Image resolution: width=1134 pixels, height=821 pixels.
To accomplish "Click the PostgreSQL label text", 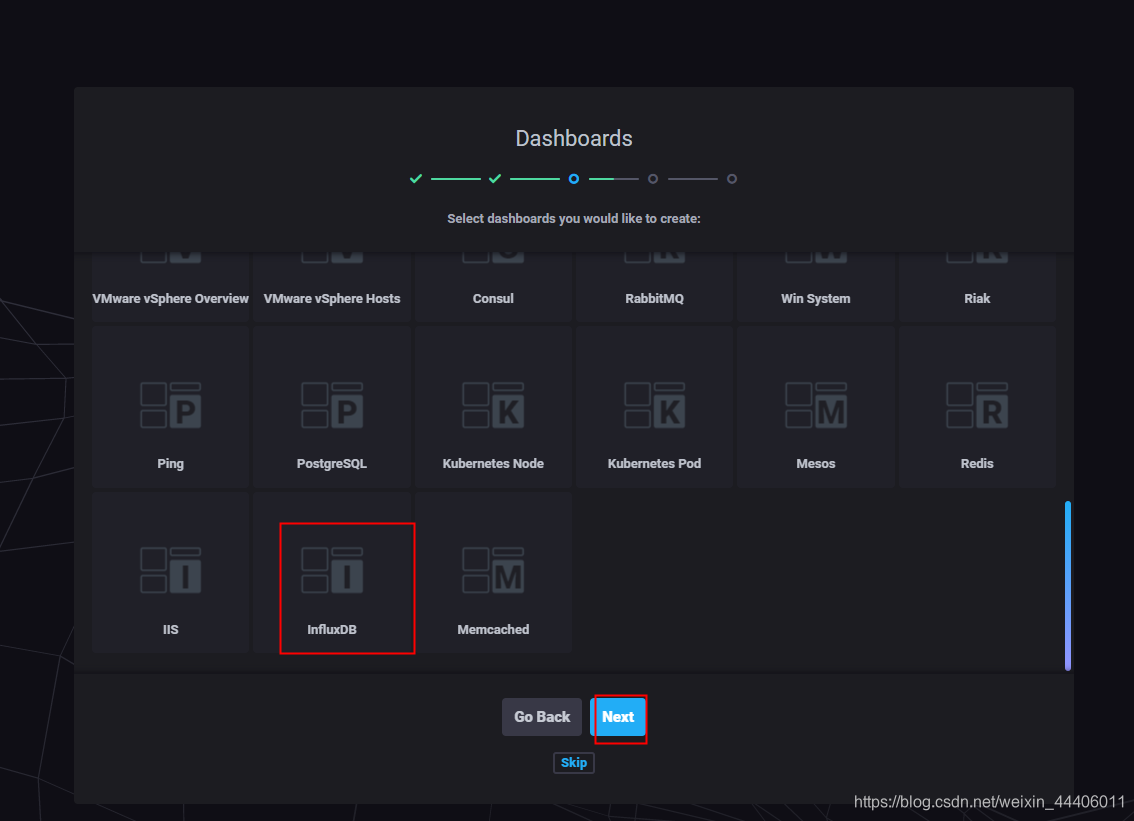I will coord(332,464).
